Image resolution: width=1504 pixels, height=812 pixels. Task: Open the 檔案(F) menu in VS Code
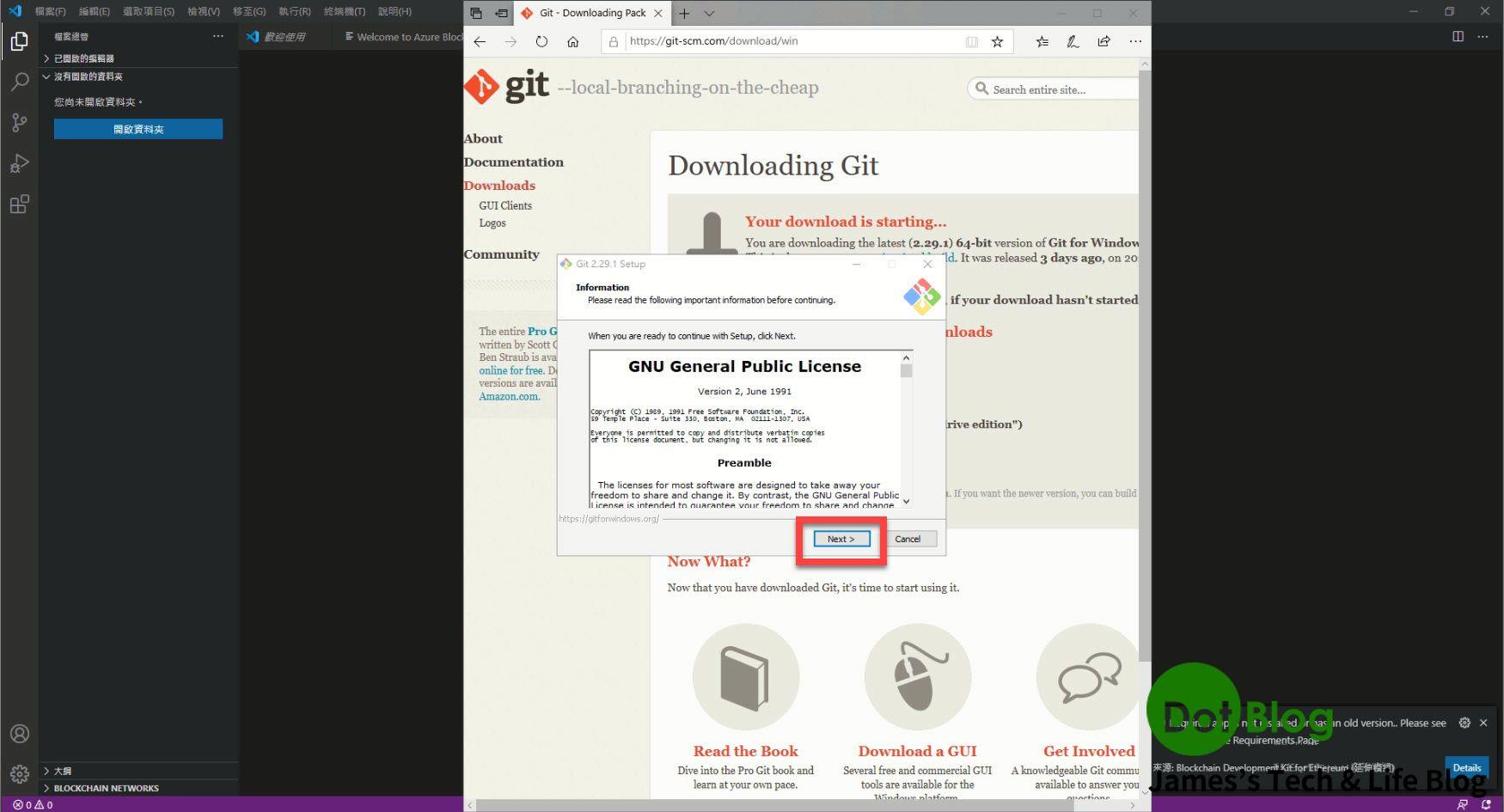[50, 11]
